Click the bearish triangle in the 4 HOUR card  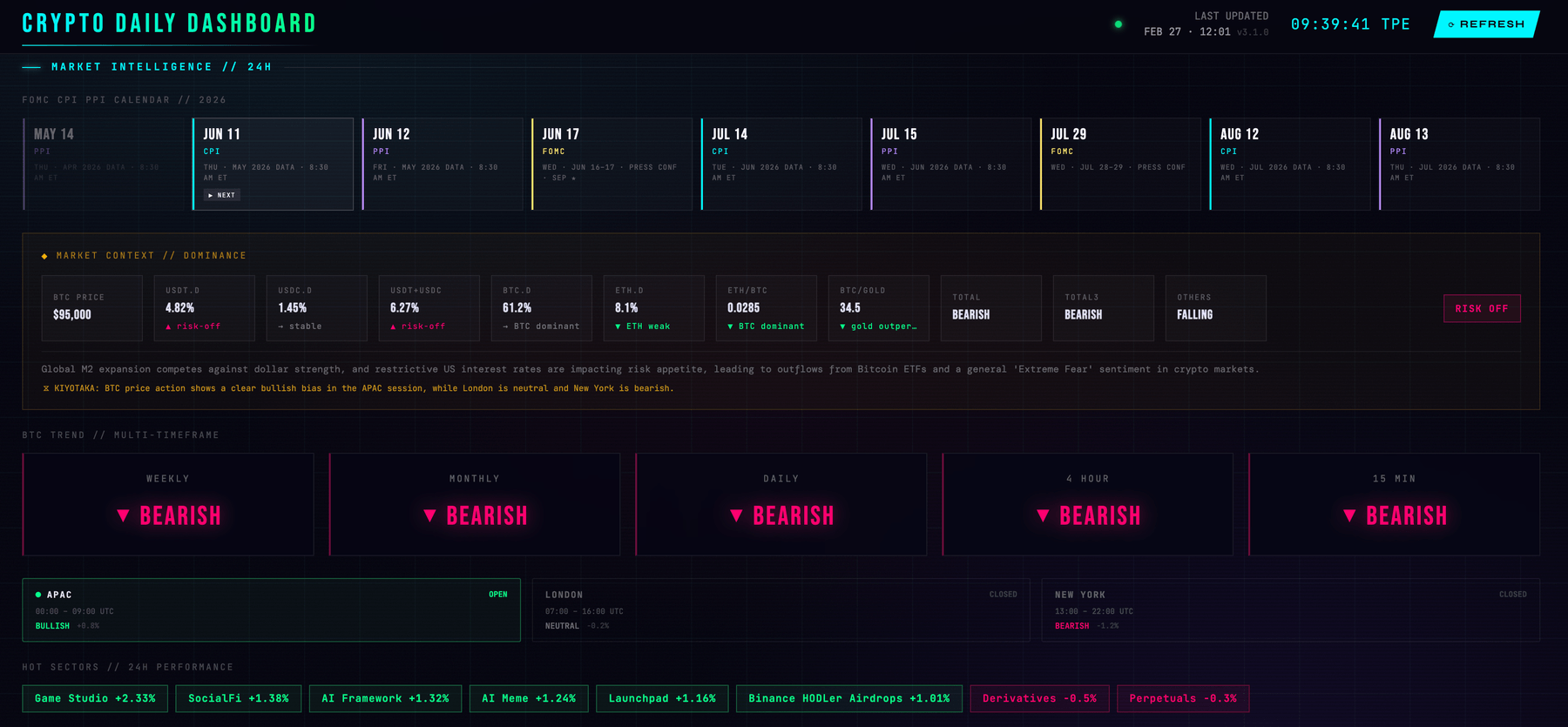pyautogui.click(x=1043, y=515)
